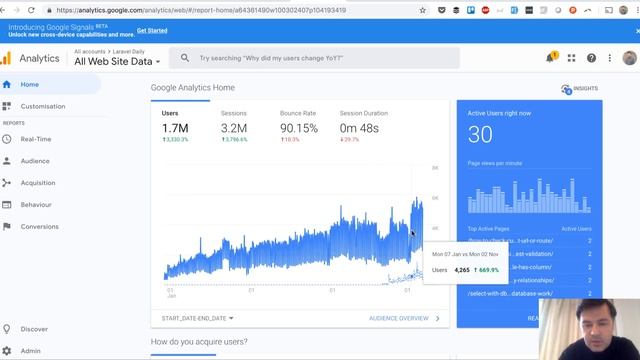The height and width of the screenshot is (360, 640).
Task: Open the /select-with-db...database-work/ active page
Action: click(x=510, y=293)
